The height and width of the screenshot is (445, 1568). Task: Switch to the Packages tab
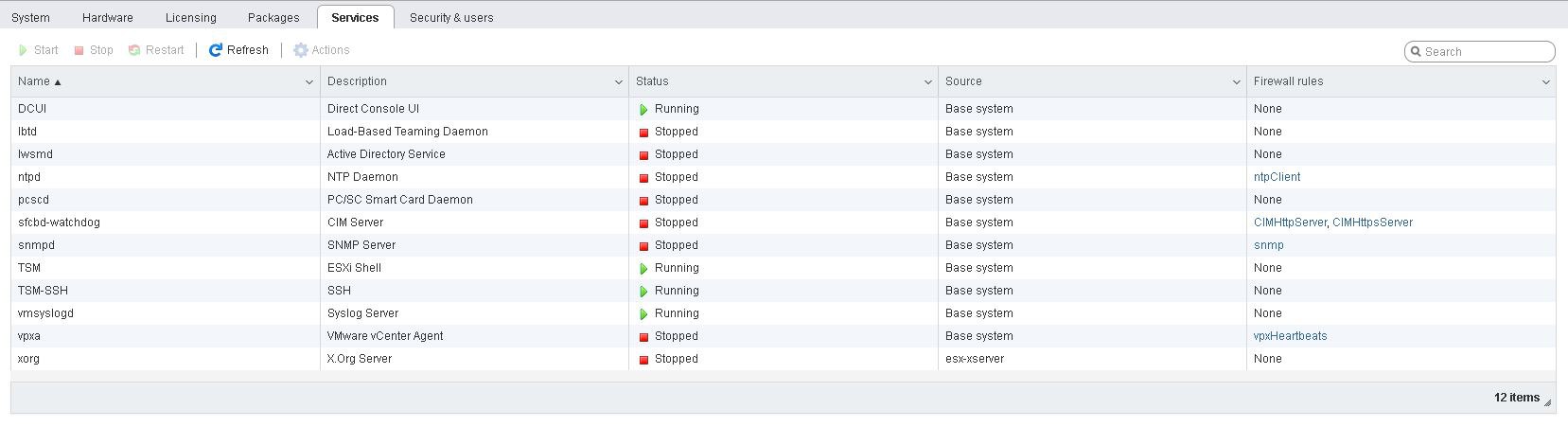click(273, 17)
